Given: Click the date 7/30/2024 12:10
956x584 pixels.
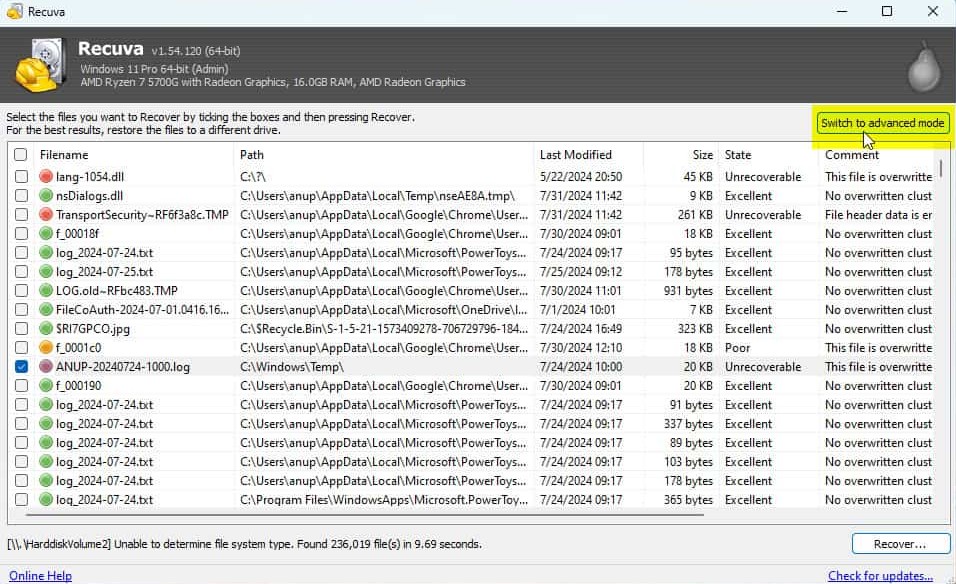Looking at the screenshot, I should click(581, 347).
